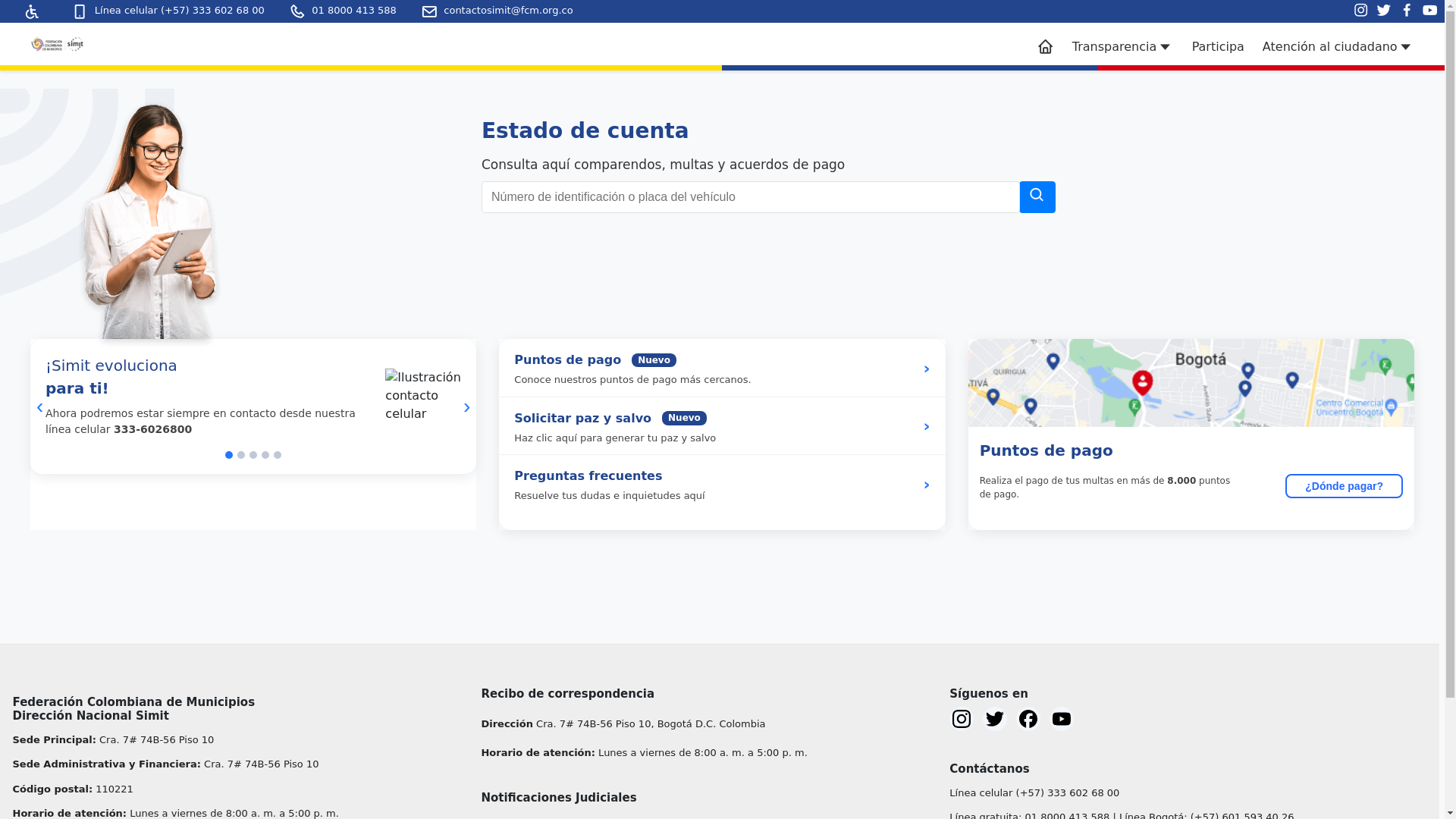Click Línea celular (+57) 333 602 68 00 in top bar
The height and width of the screenshot is (819, 1456).
[x=180, y=11]
